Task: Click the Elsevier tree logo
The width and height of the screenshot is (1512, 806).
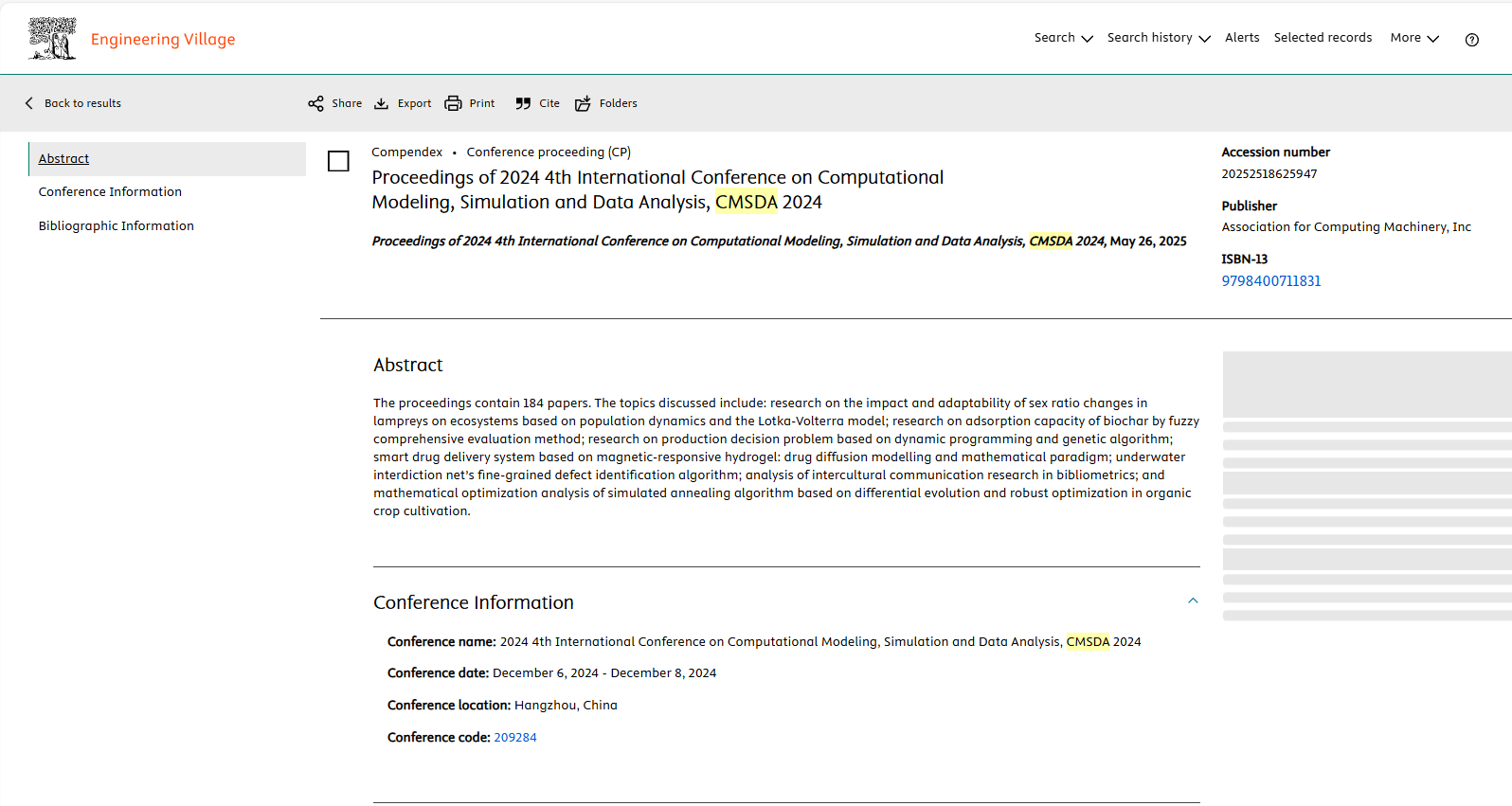Action: point(52,39)
